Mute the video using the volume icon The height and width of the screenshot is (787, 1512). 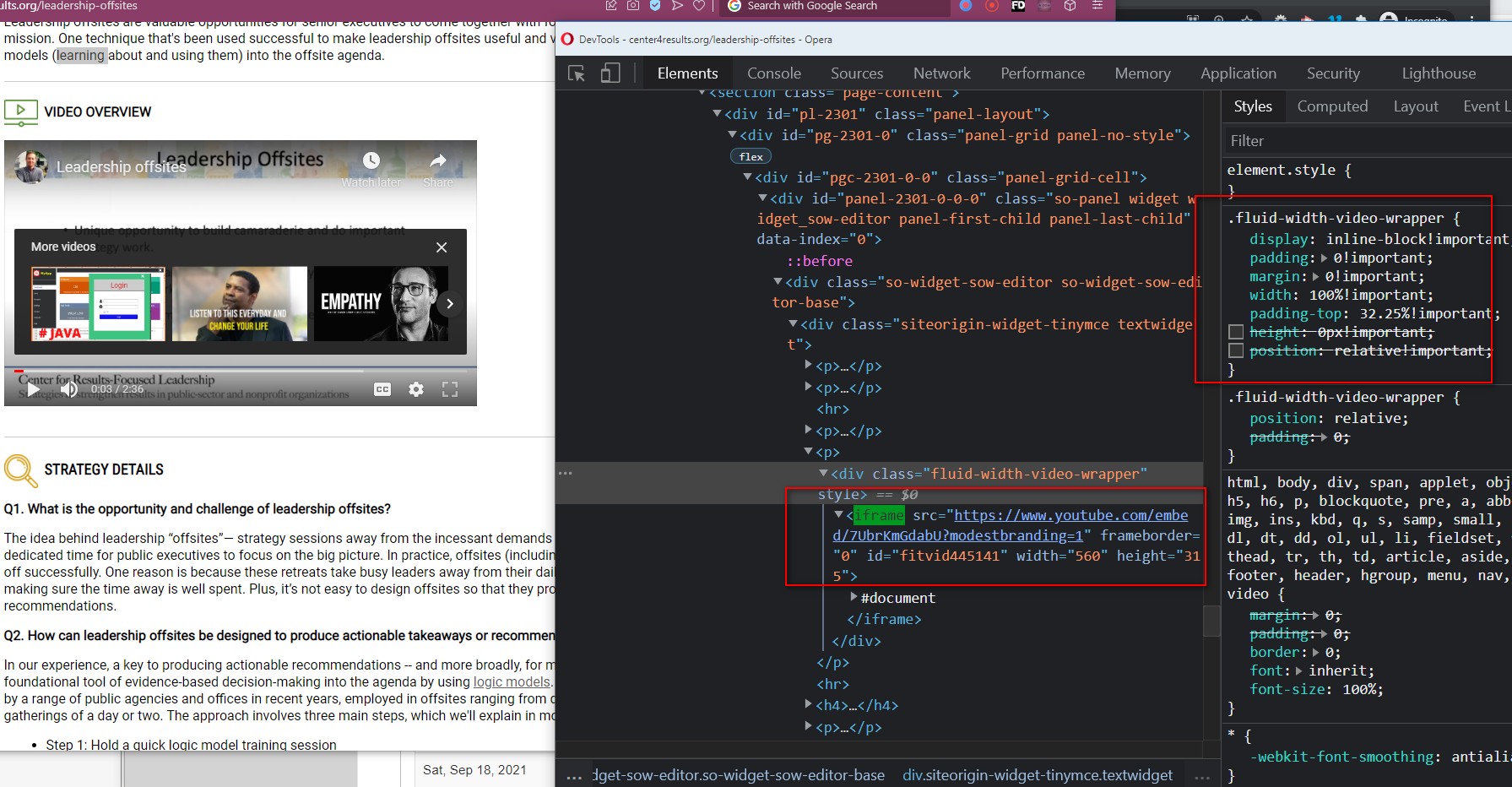tap(68, 389)
